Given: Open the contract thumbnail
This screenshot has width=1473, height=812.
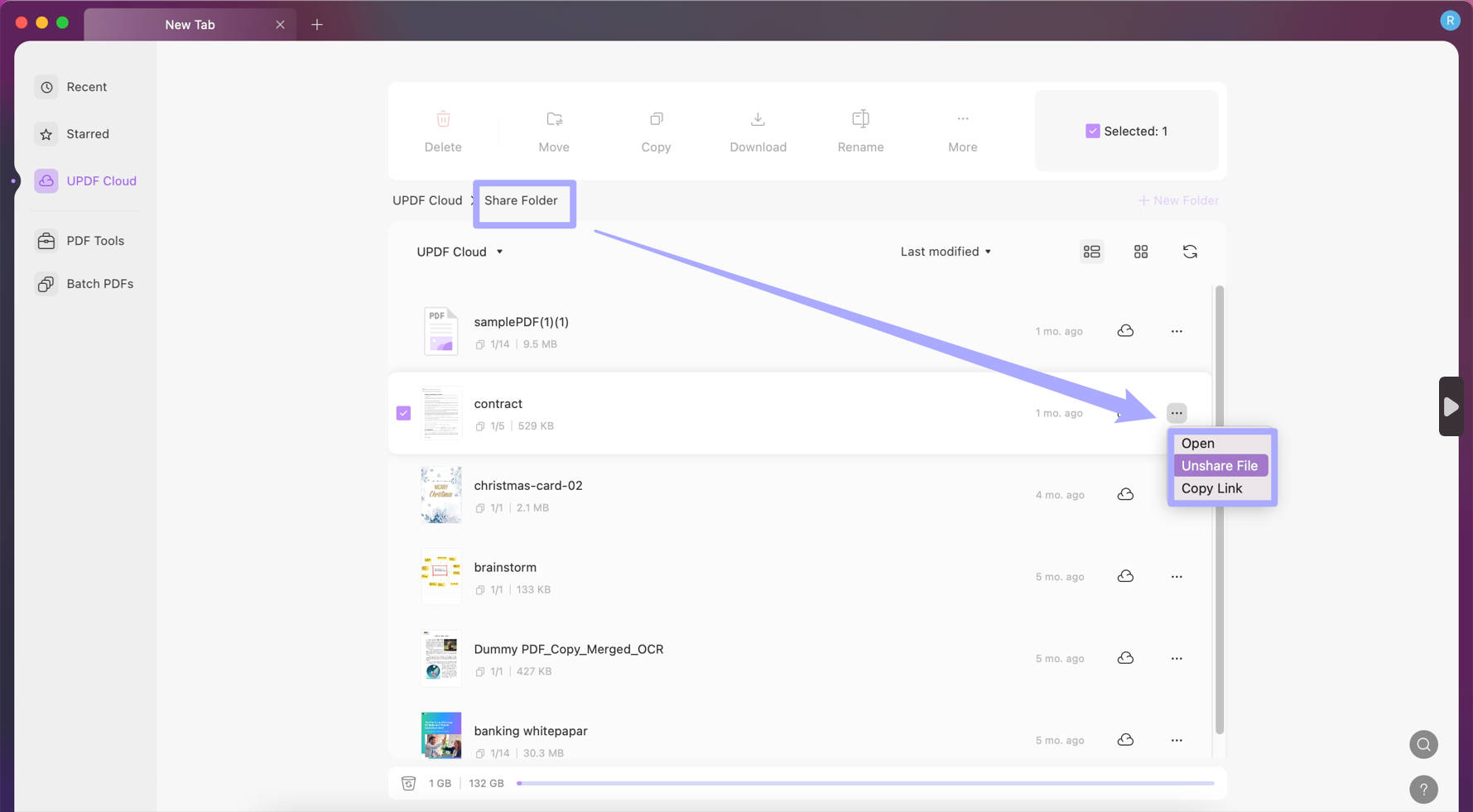Looking at the screenshot, I should coord(440,413).
